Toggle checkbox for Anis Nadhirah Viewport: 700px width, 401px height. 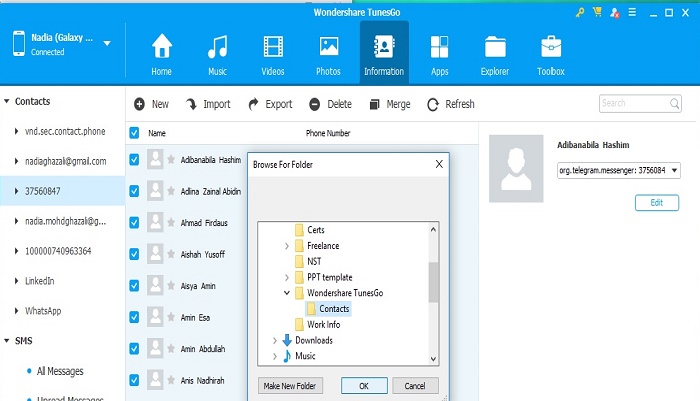click(x=134, y=379)
